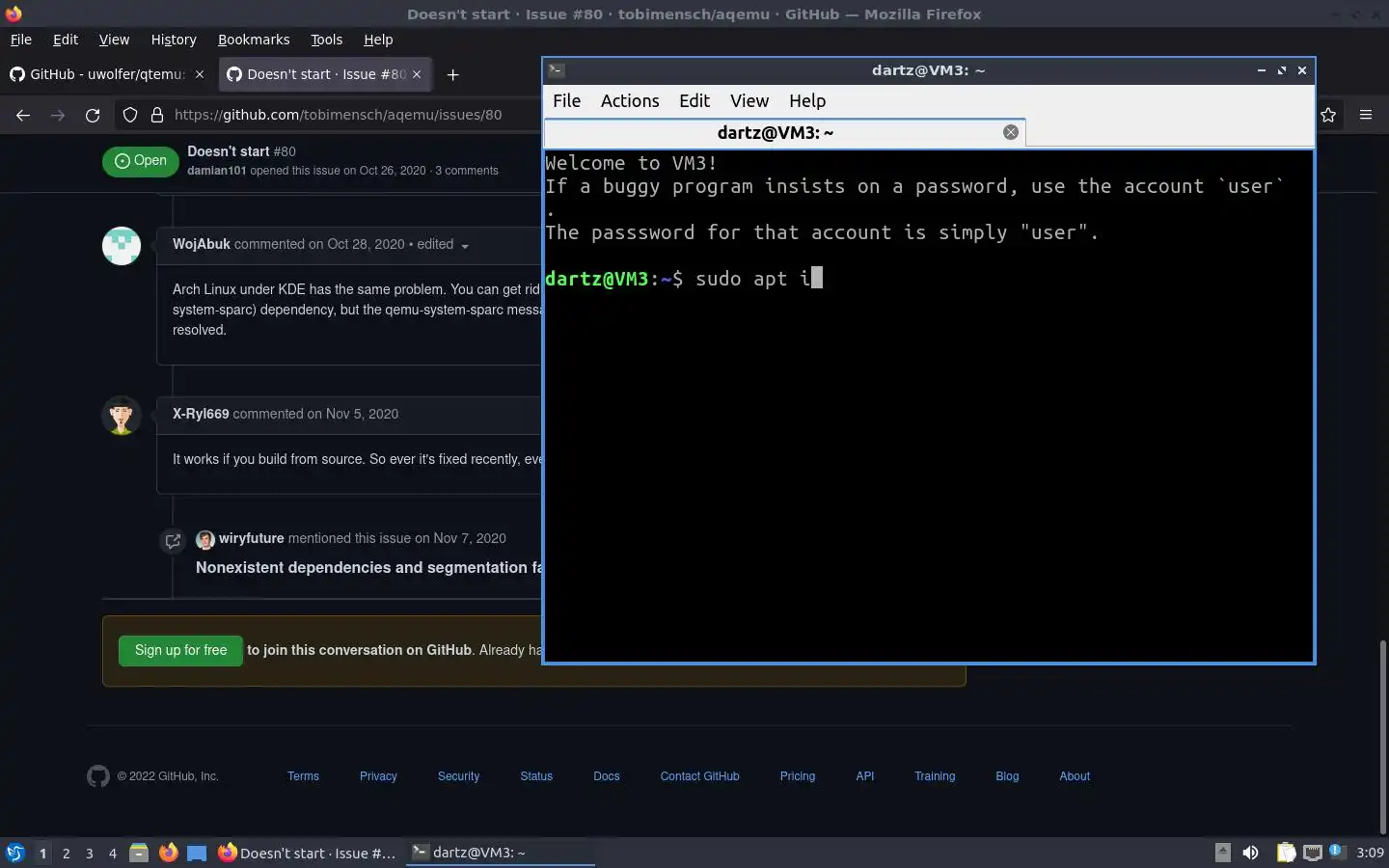Click the green Open issue status badge

click(141, 161)
